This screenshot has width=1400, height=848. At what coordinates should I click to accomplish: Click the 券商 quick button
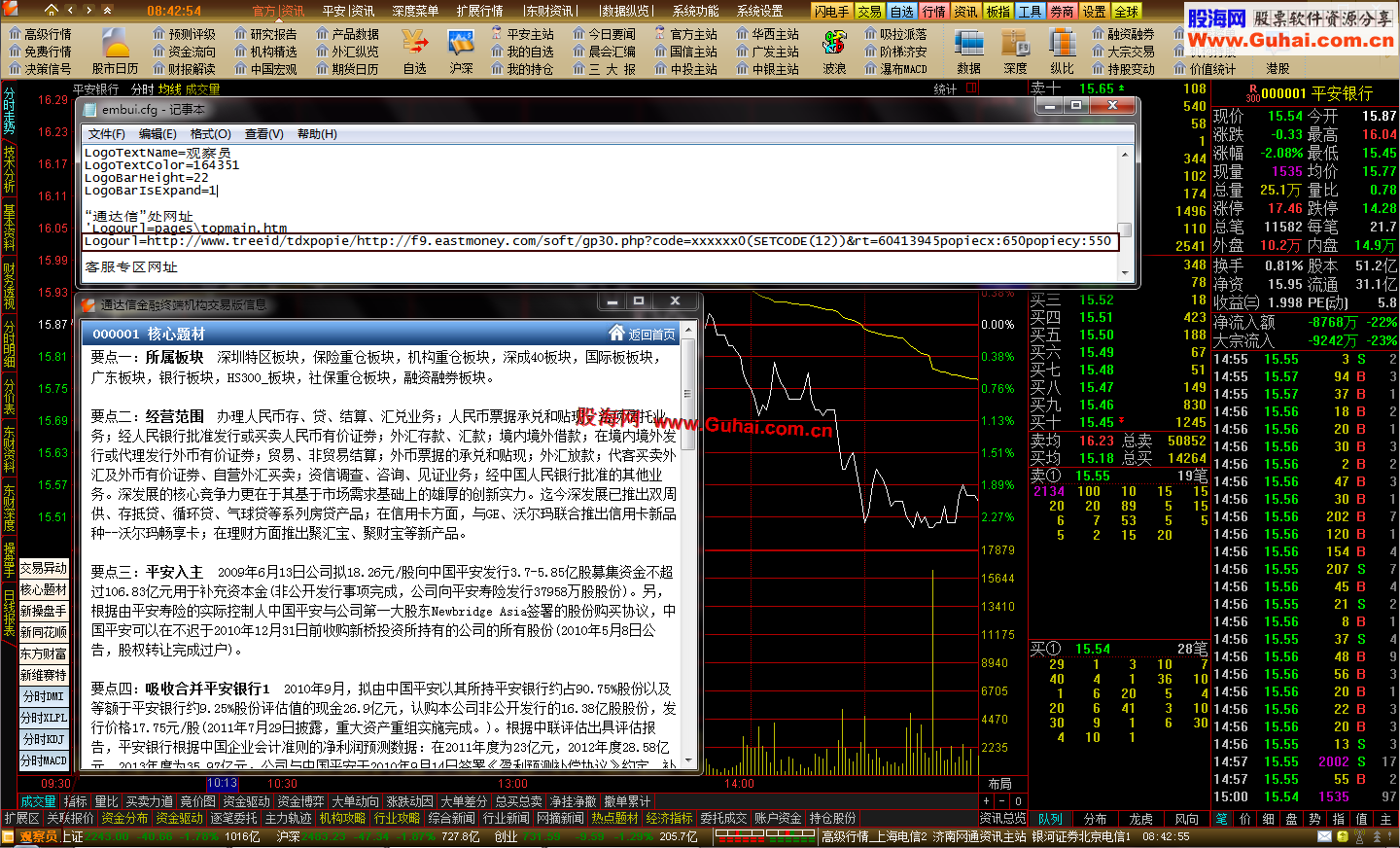click(x=1062, y=12)
